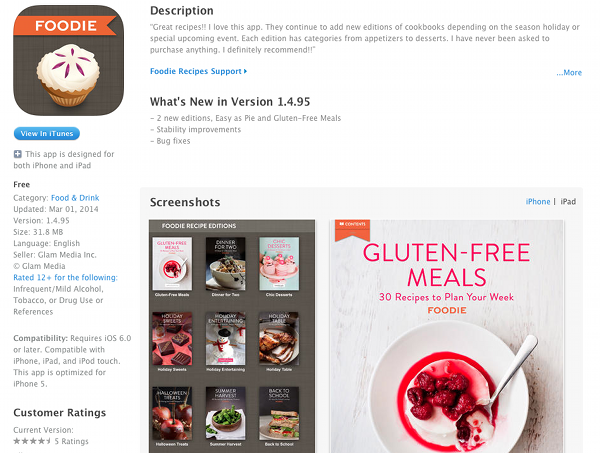600x453 pixels.
Task: Select the Chic Desserts edition cover
Action: click(279, 264)
